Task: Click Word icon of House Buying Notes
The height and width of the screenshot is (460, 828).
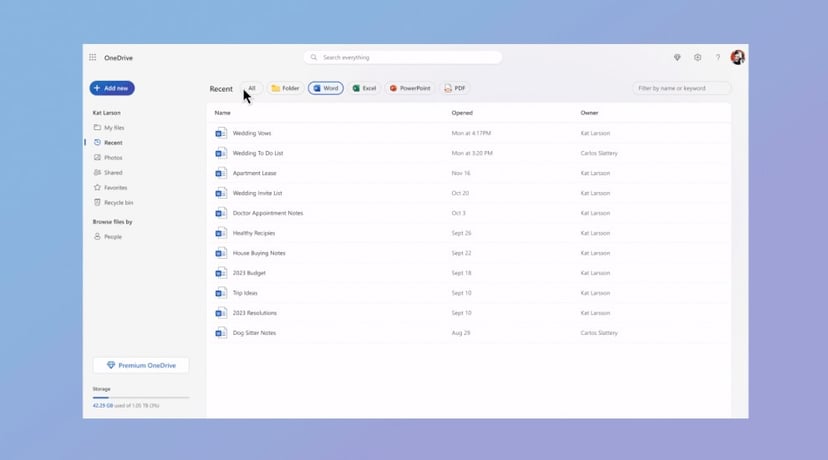Action: click(x=221, y=253)
